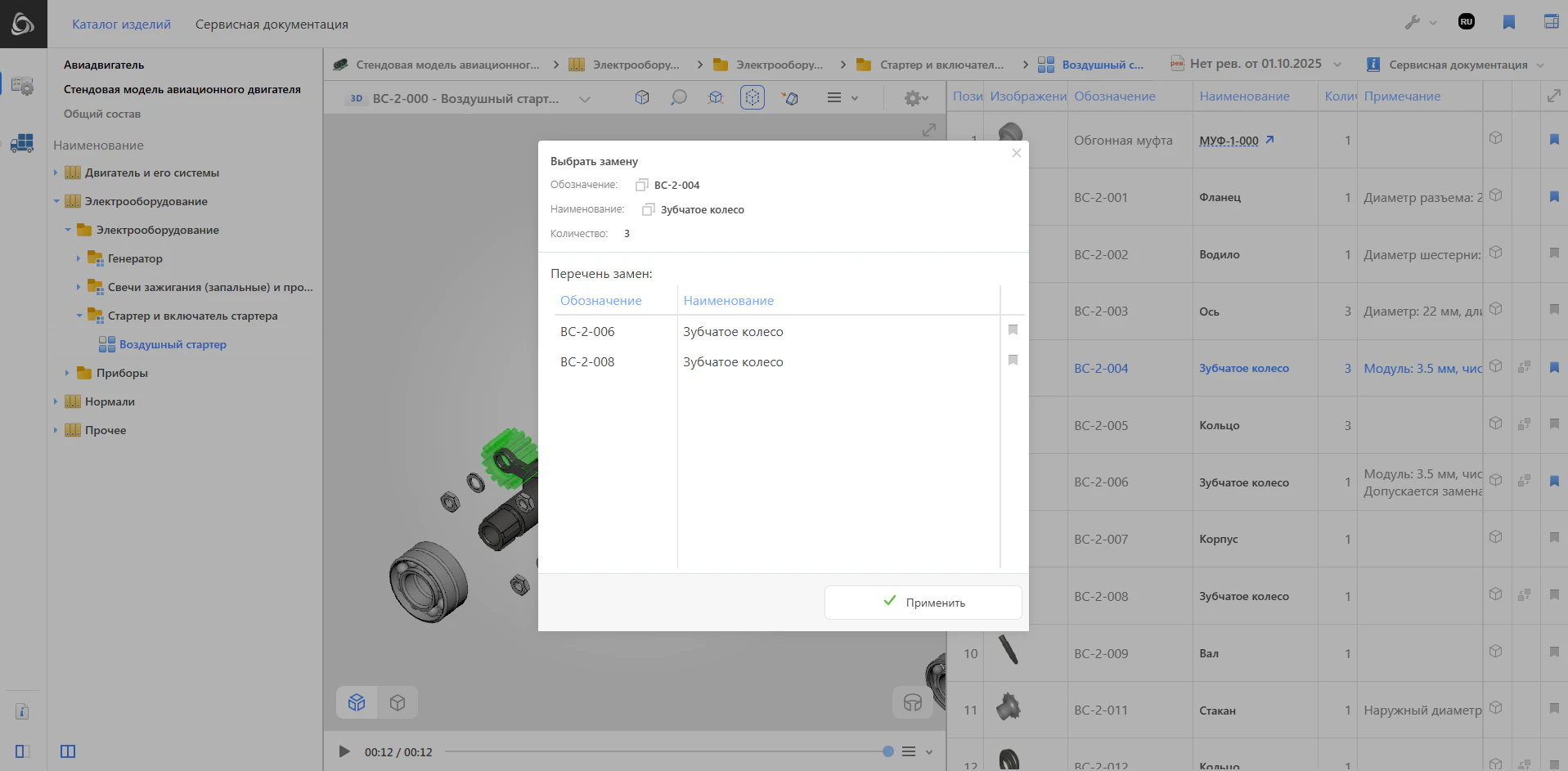Toggle bookmark on Водило row
Image resolution: width=1568 pixels, height=771 pixels.
coord(1554,253)
